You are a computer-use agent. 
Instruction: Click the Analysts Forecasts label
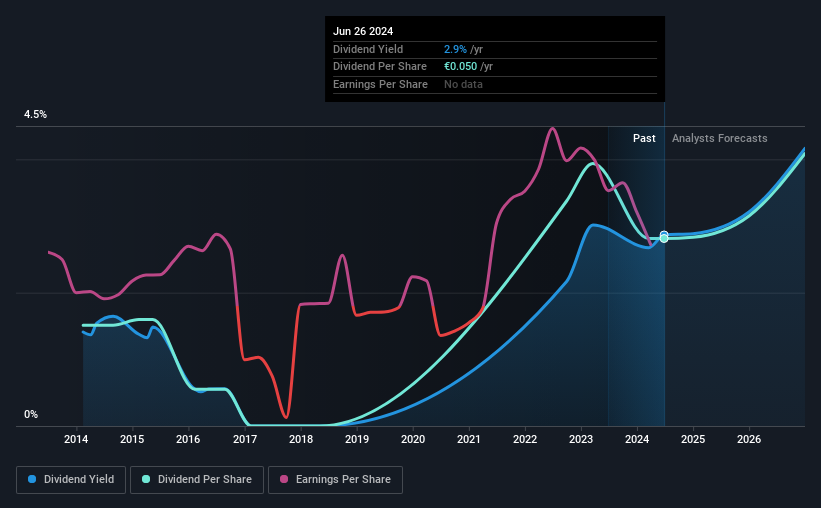[x=719, y=138]
